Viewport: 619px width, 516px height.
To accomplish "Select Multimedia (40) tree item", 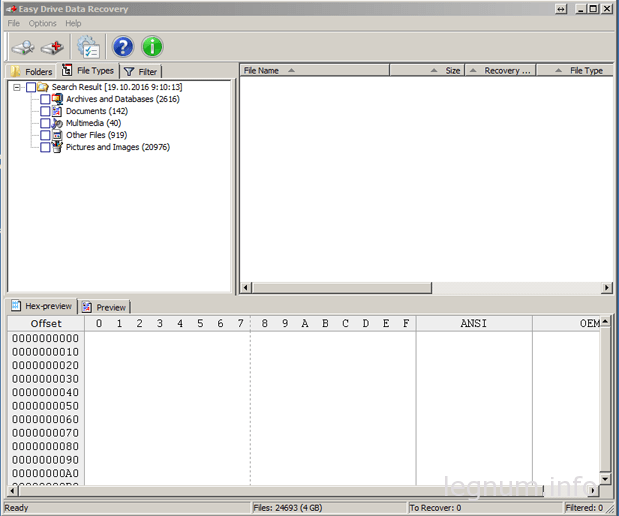I will click(94, 123).
